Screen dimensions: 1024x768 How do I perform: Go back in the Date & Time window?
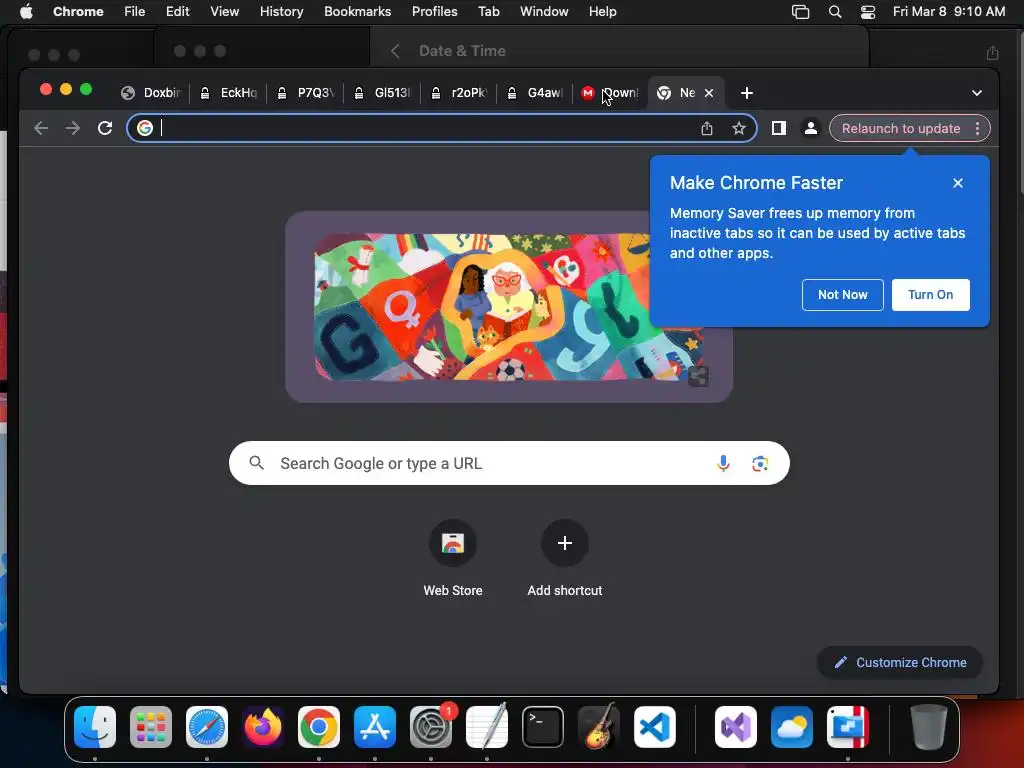coord(395,51)
